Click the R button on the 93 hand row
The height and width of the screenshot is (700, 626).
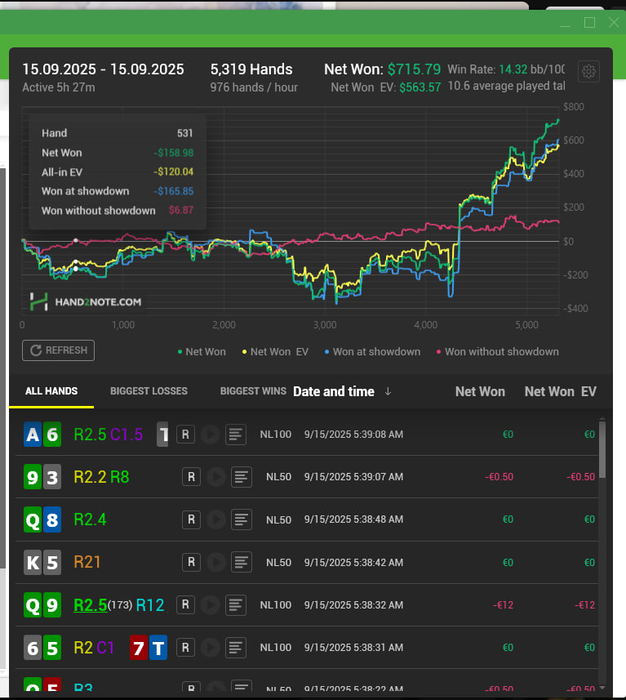tap(192, 477)
